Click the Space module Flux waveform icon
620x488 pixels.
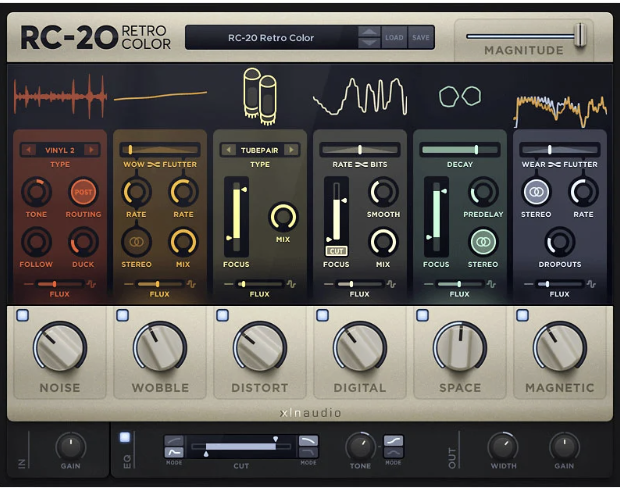coord(491,284)
